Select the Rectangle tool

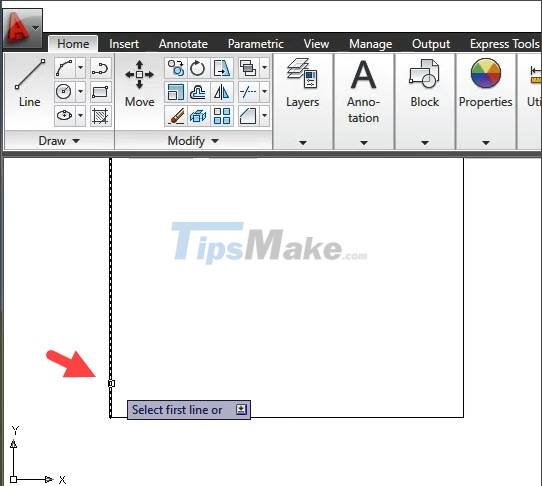click(x=101, y=92)
